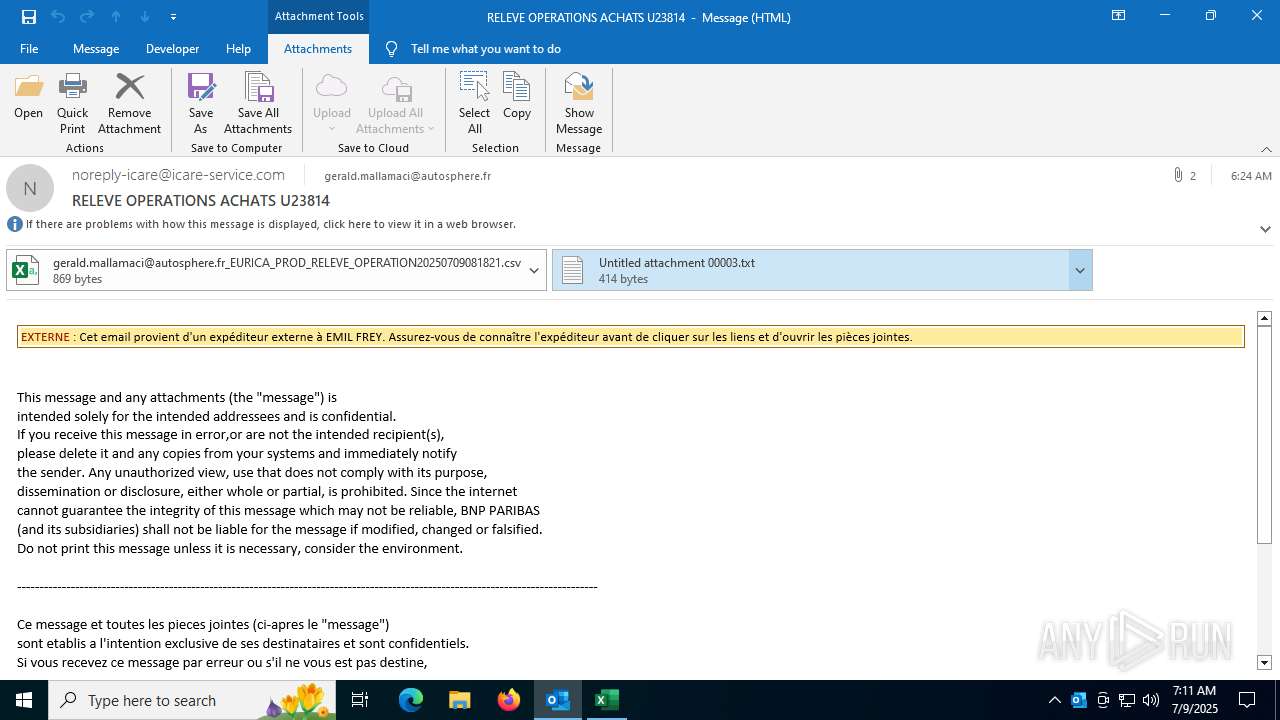Image resolution: width=1280 pixels, height=720 pixels.
Task: Click Outlook icon in system tray
Action: tap(1079, 700)
